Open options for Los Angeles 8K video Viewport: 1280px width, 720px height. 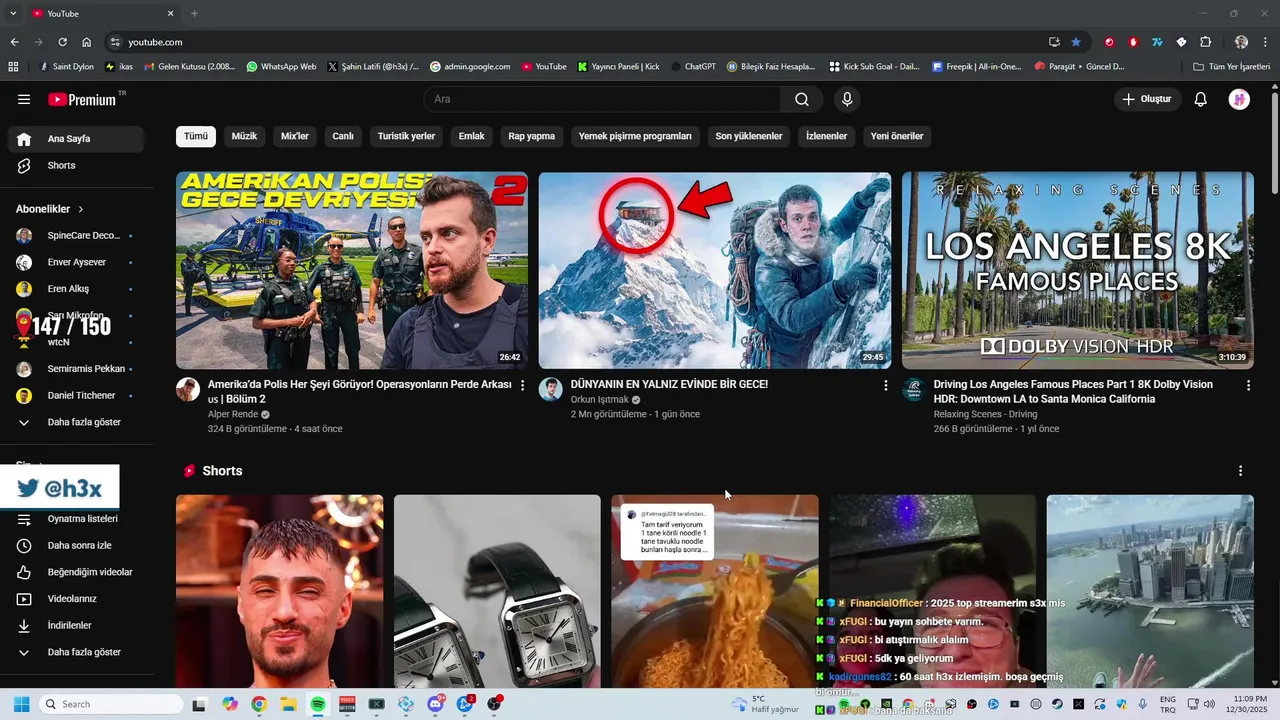pyautogui.click(x=1248, y=385)
